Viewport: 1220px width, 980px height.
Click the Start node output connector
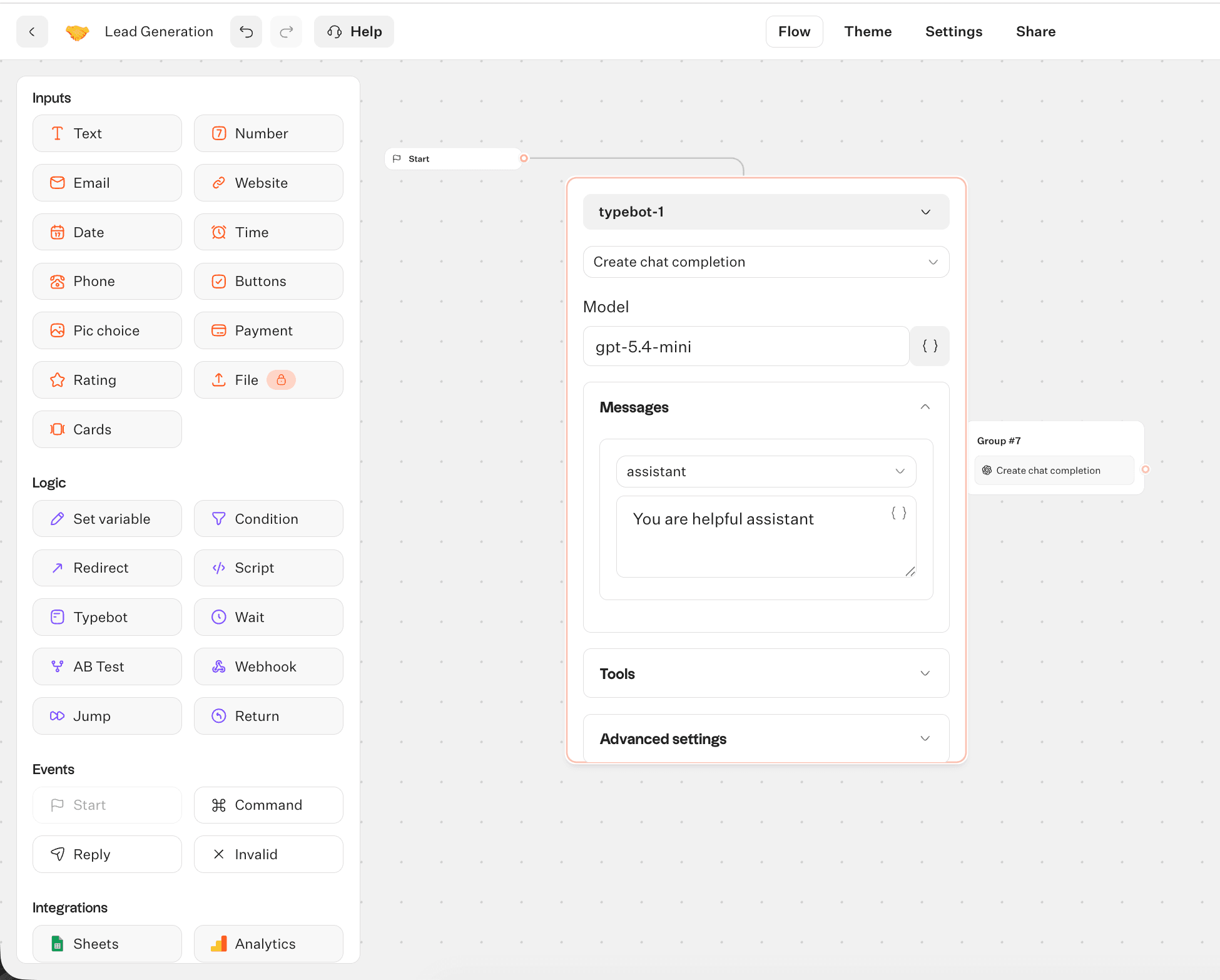pyautogui.click(x=524, y=158)
